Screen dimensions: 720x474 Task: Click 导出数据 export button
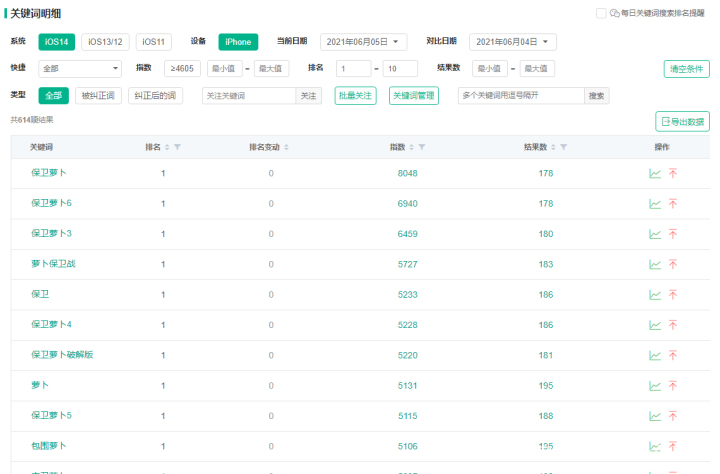682,122
